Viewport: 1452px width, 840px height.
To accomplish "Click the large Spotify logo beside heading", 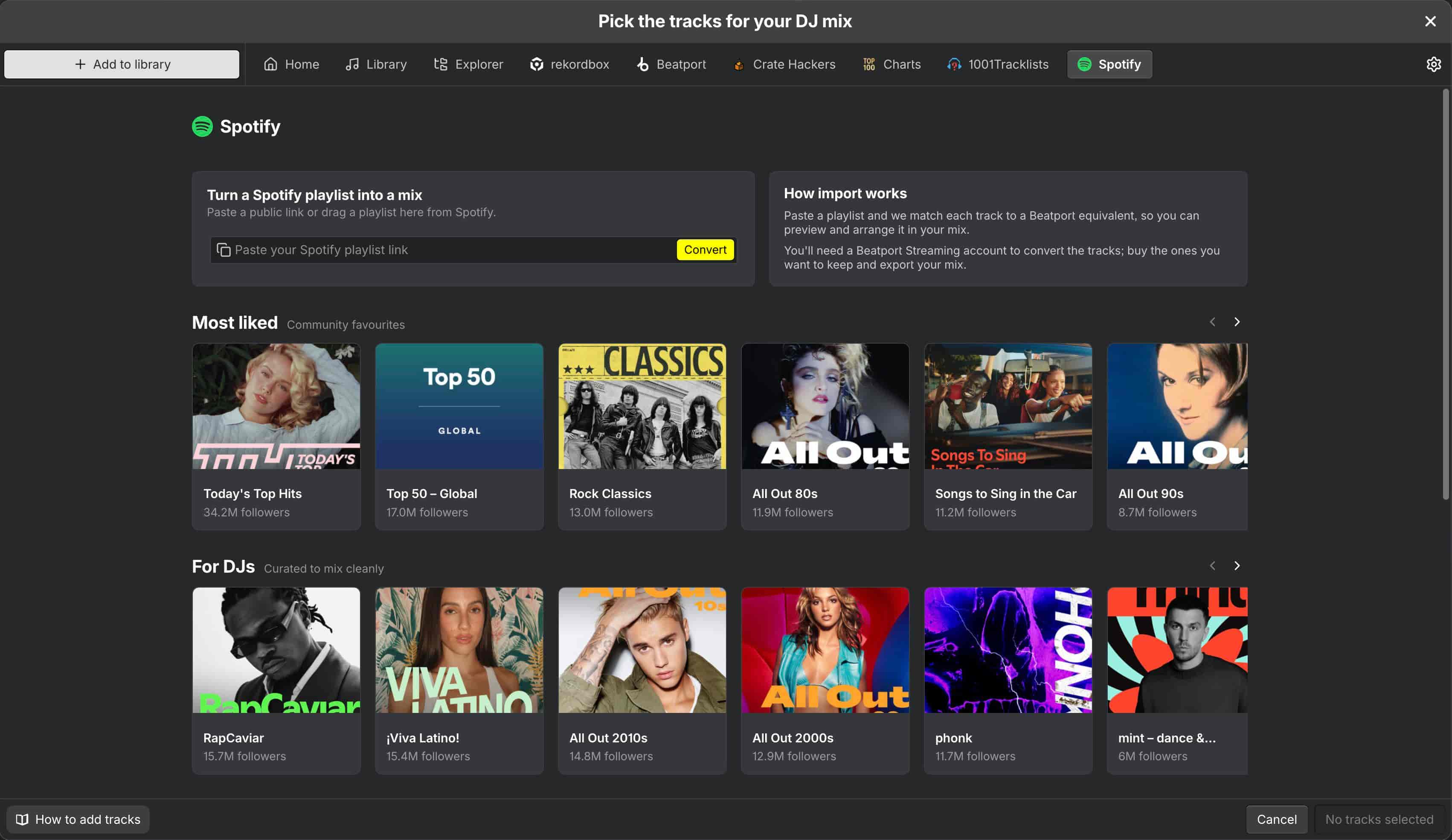I will point(202,126).
